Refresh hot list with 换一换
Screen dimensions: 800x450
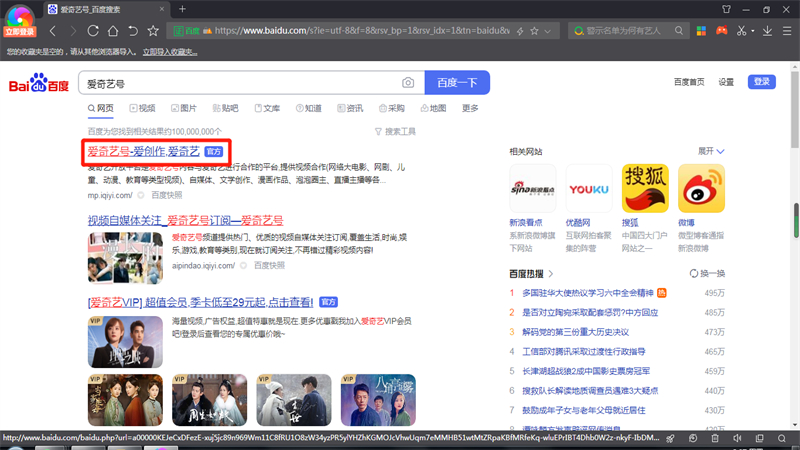click(707, 273)
